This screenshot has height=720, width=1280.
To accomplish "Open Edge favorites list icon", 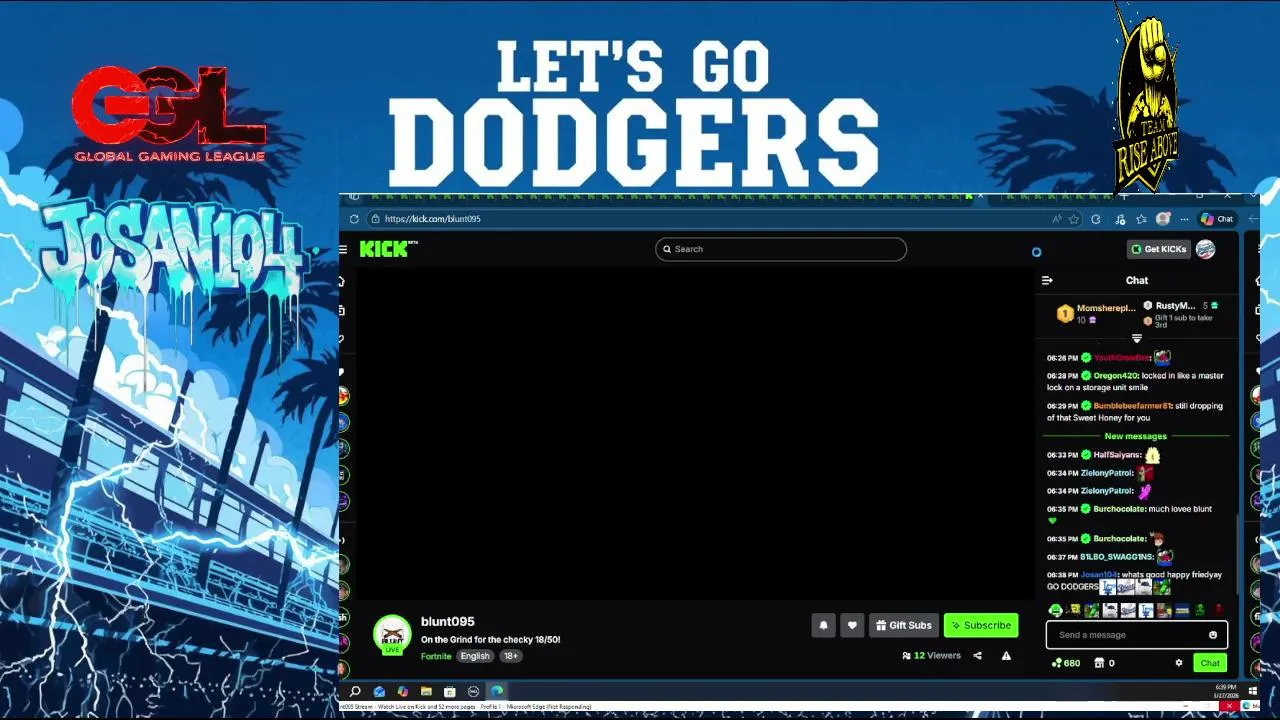I will click(1141, 219).
